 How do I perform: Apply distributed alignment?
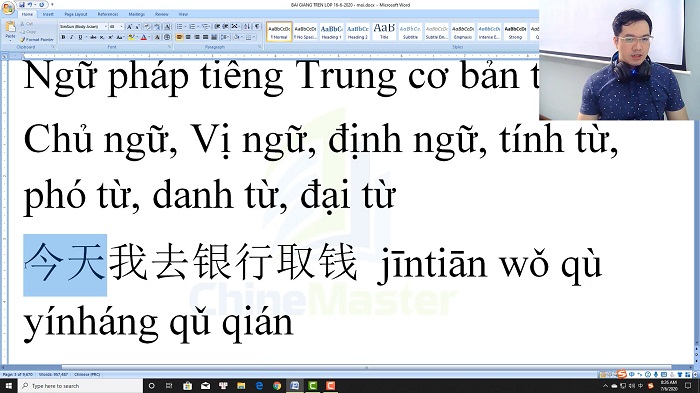[214, 37]
